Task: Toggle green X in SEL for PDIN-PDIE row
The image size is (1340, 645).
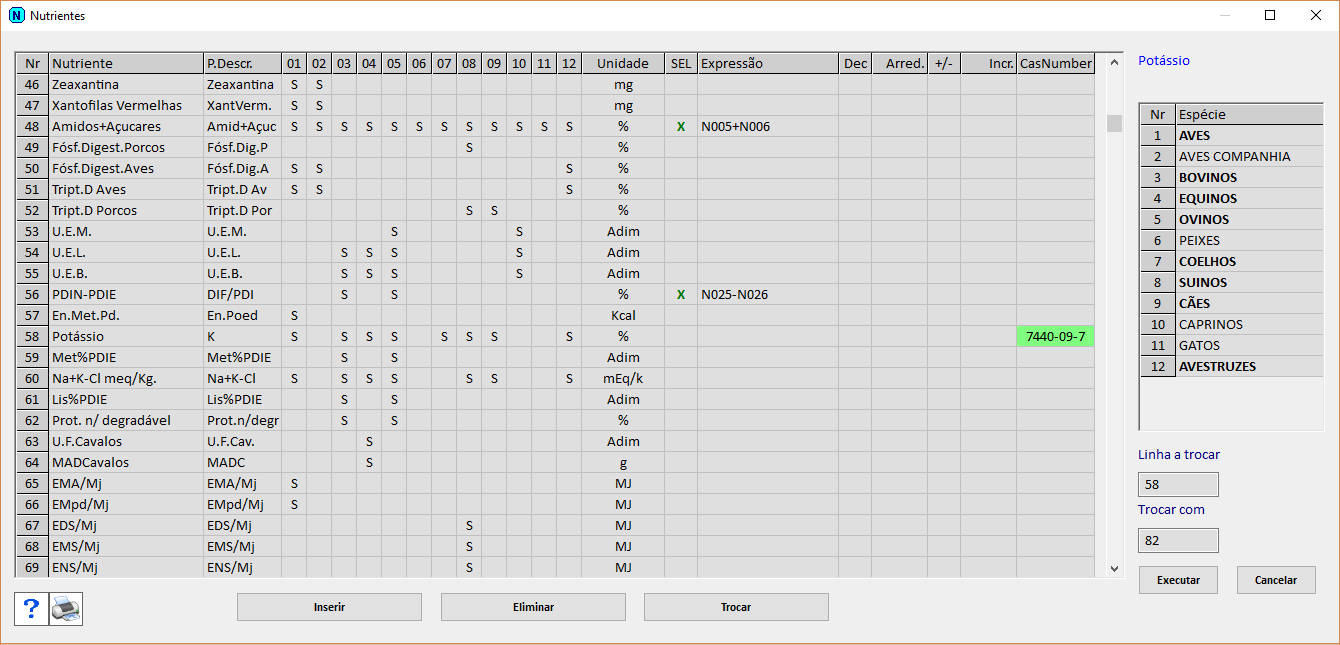Action: (681, 295)
